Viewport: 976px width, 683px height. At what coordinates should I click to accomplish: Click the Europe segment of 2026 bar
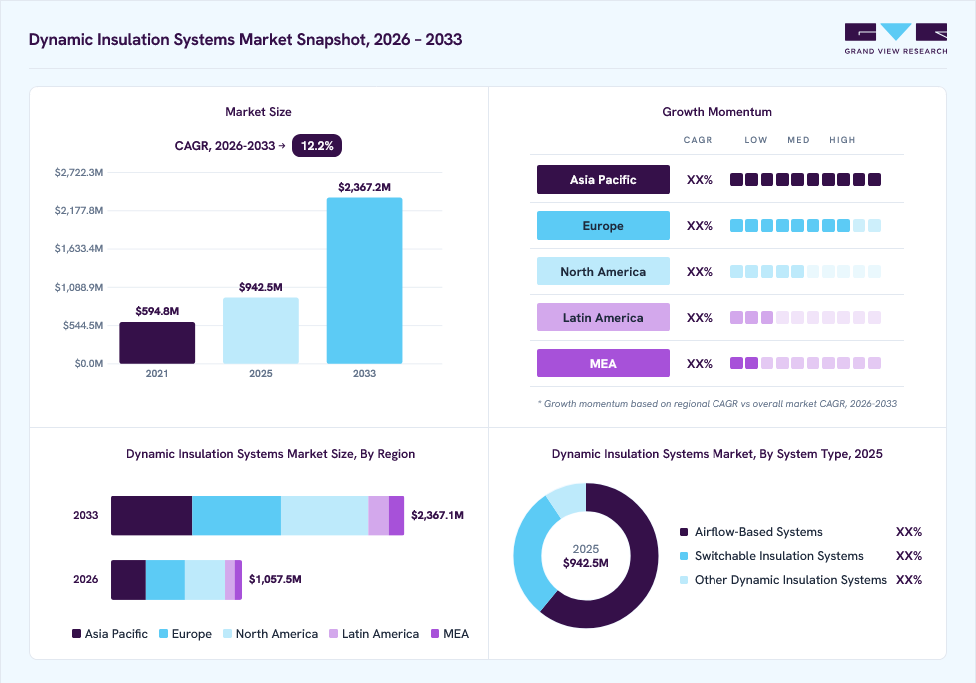point(165,580)
